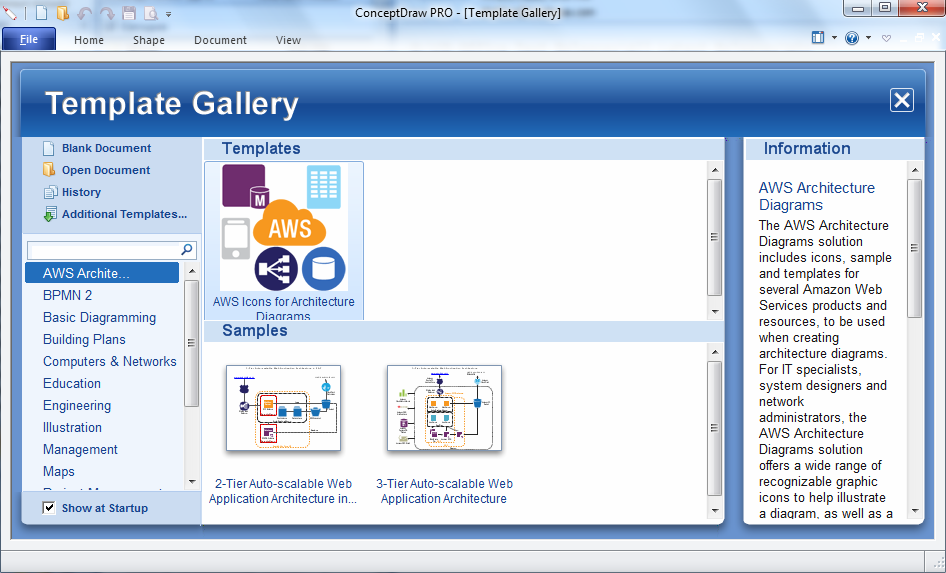946x573 pixels.
Task: Select the Maps category
Action: point(59,472)
